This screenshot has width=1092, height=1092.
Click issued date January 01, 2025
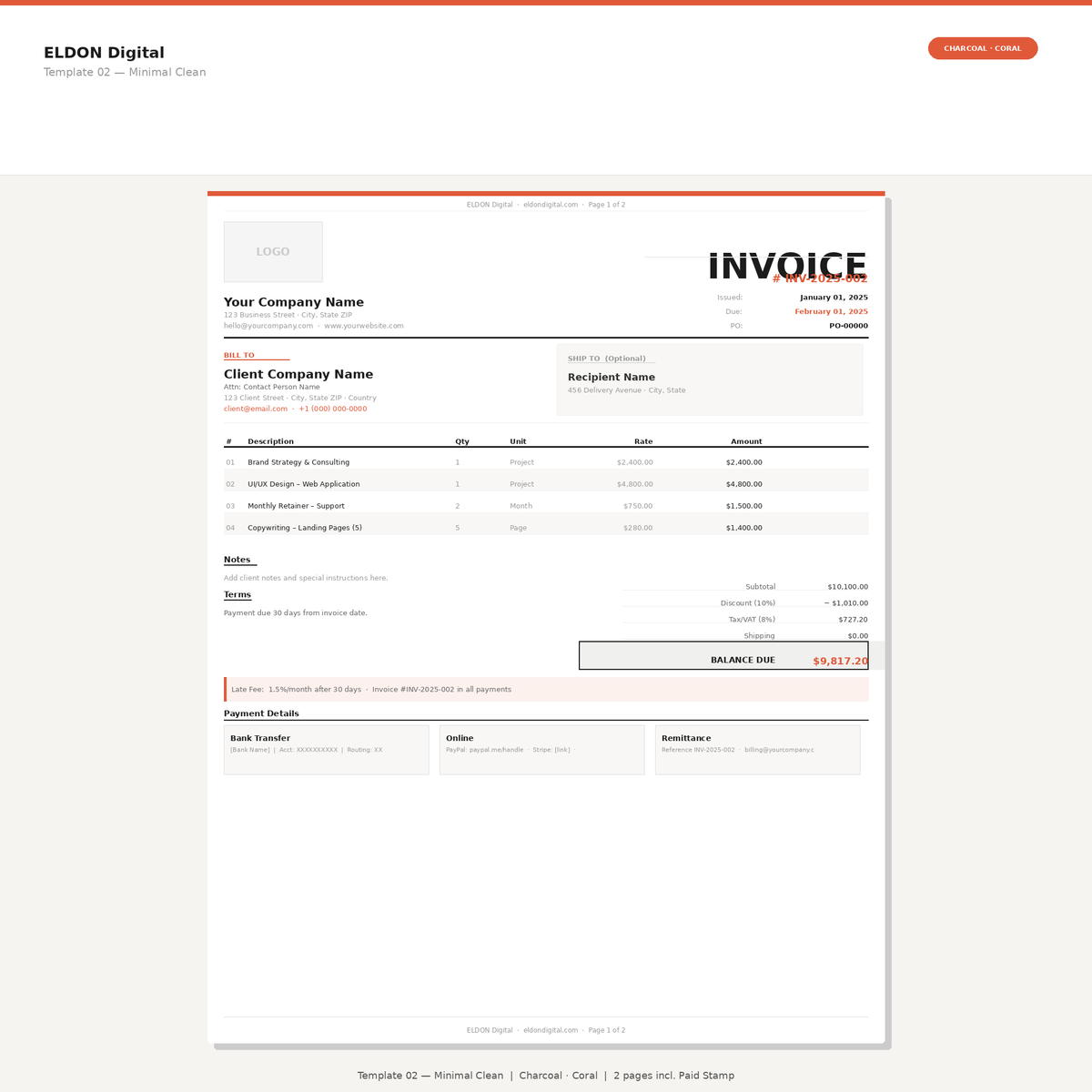pyautogui.click(x=834, y=298)
